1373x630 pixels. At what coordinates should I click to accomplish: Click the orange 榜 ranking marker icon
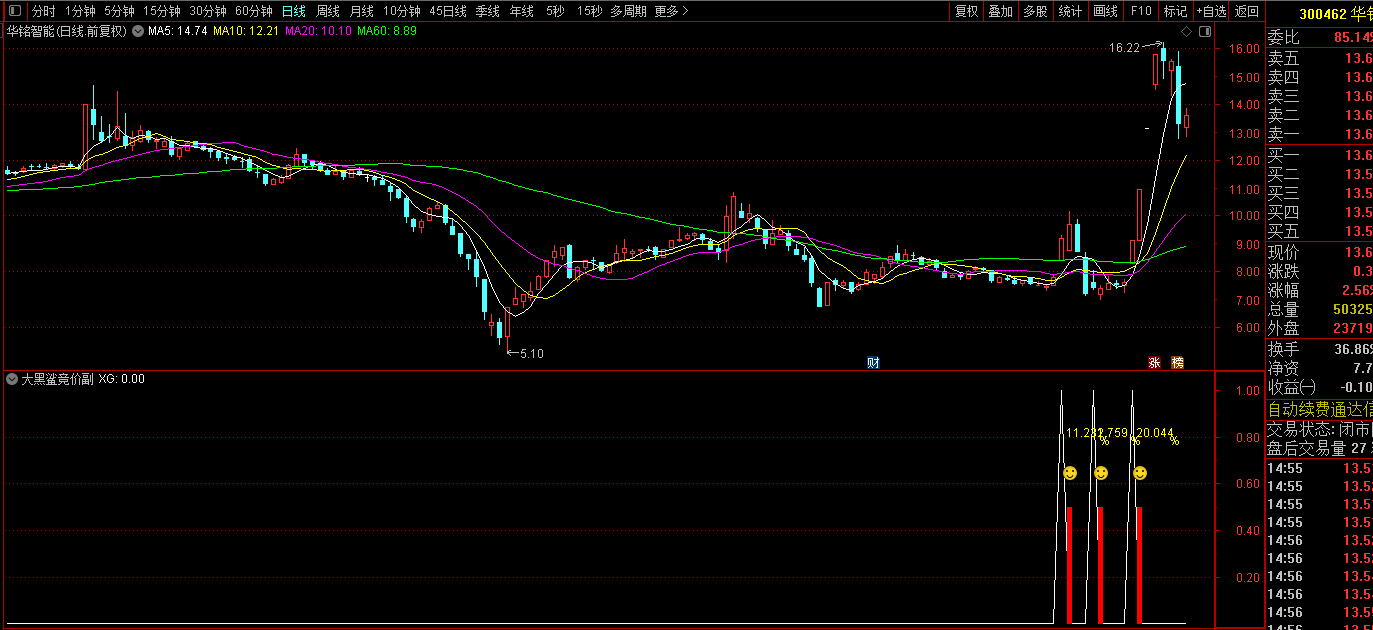1178,362
